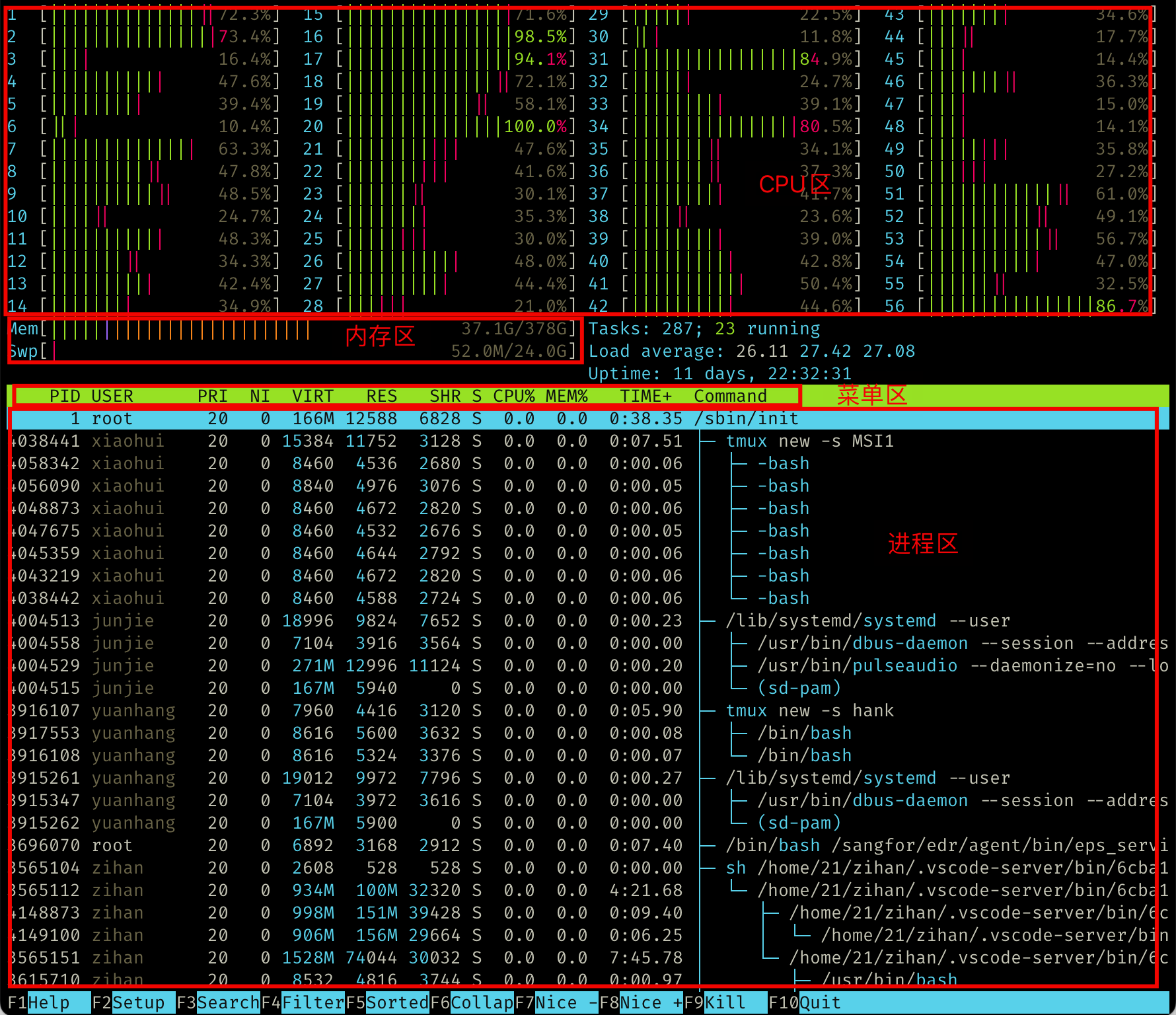
Task: Select yuanhang's systemd --user row
Action: [x=588, y=778]
